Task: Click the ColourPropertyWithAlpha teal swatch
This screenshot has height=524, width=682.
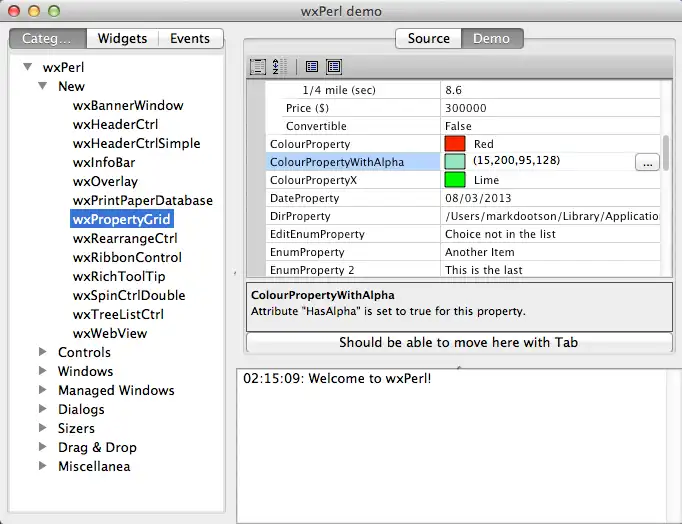Action: coord(455,162)
